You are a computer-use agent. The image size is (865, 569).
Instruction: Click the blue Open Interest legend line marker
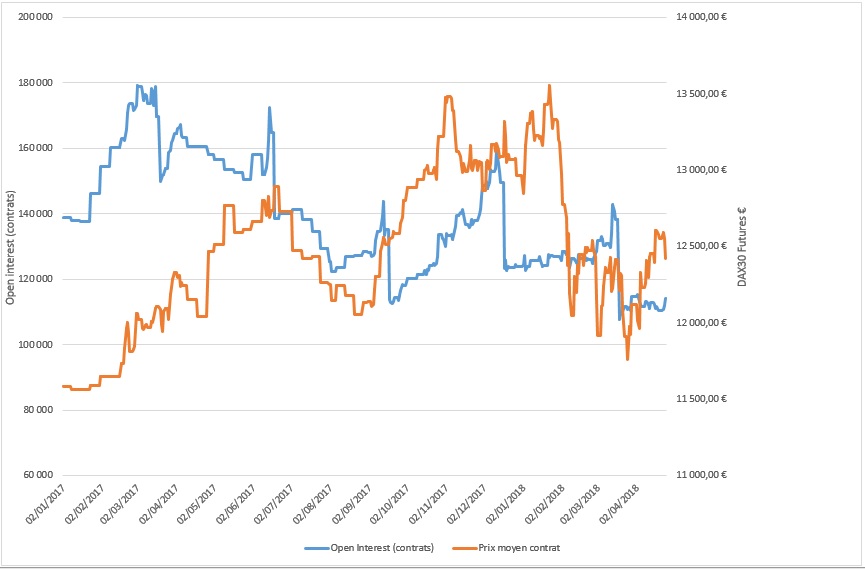[x=318, y=548]
